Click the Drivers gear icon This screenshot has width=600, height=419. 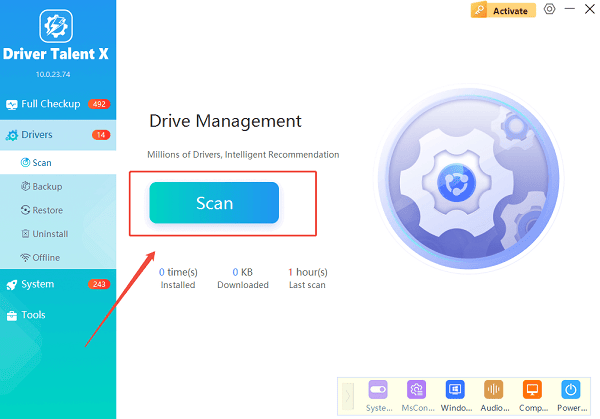pos(12,135)
